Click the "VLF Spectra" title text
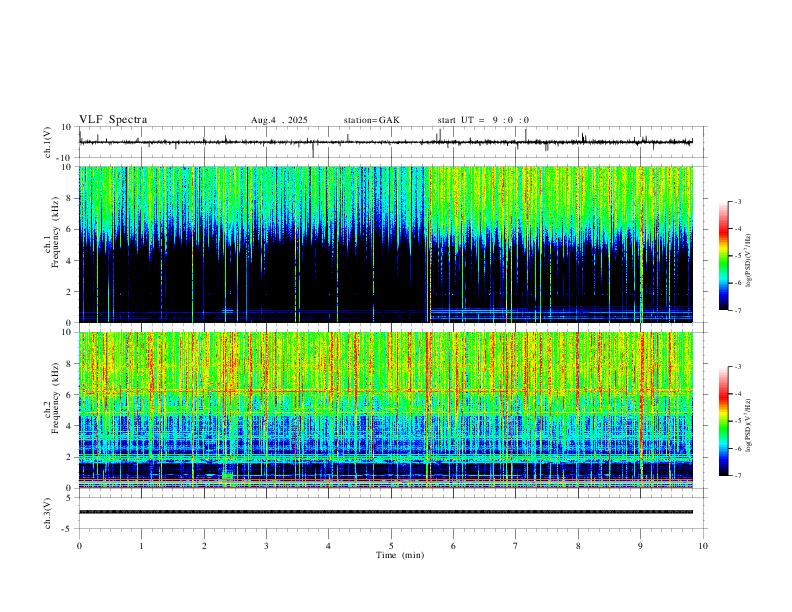792x612 pixels. (x=113, y=120)
